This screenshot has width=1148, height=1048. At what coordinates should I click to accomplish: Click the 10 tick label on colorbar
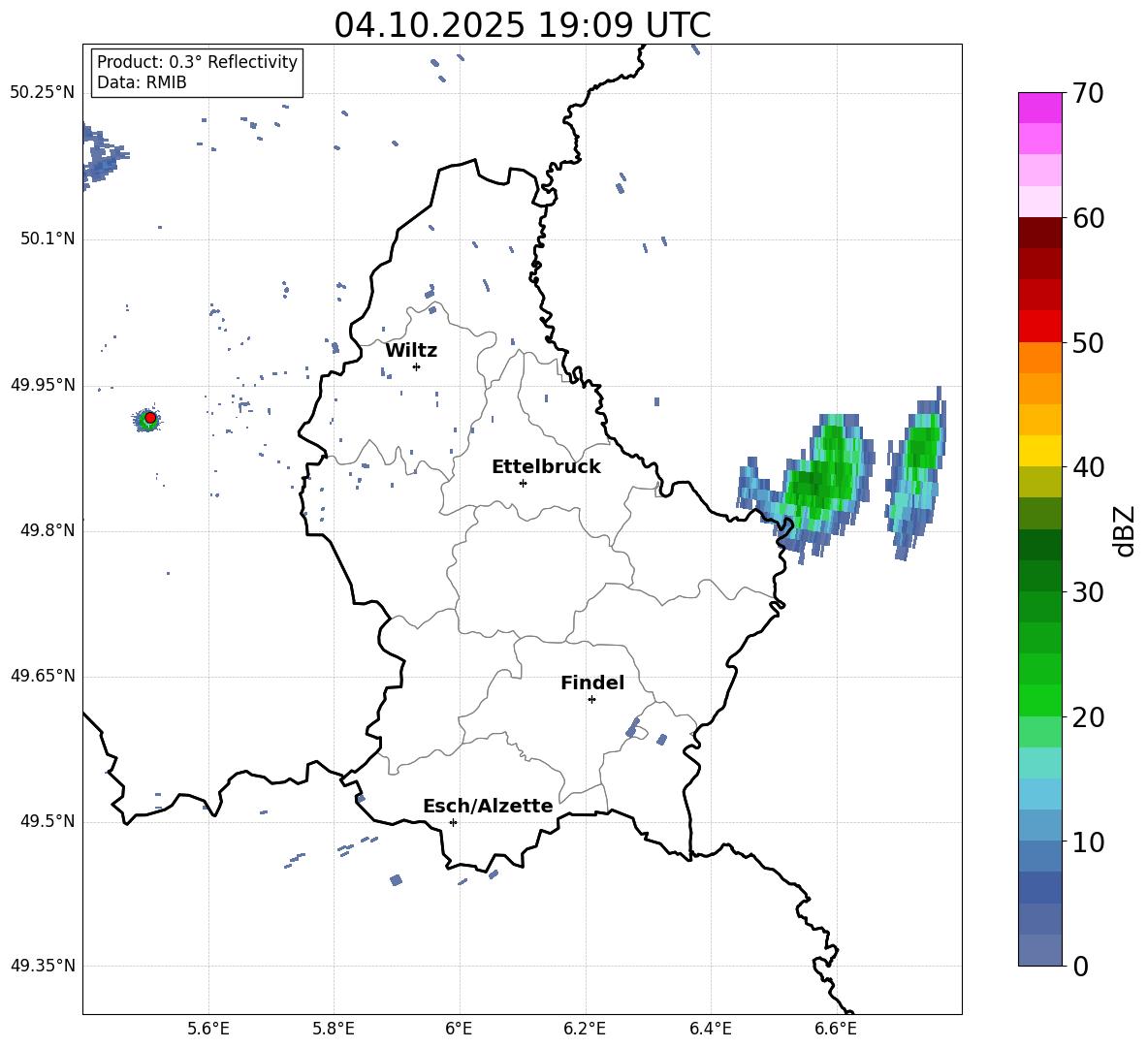click(x=1087, y=842)
